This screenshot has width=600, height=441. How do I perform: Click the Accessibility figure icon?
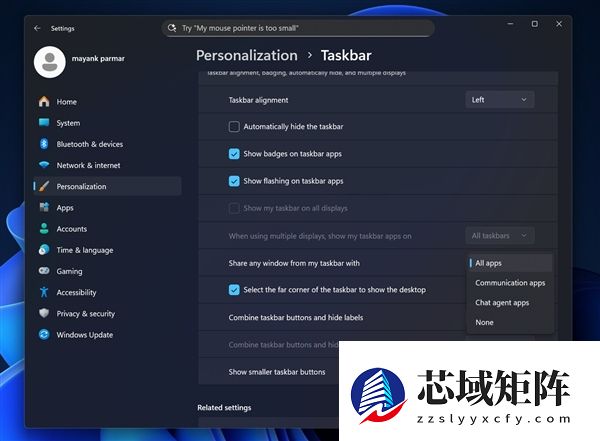click(x=44, y=292)
